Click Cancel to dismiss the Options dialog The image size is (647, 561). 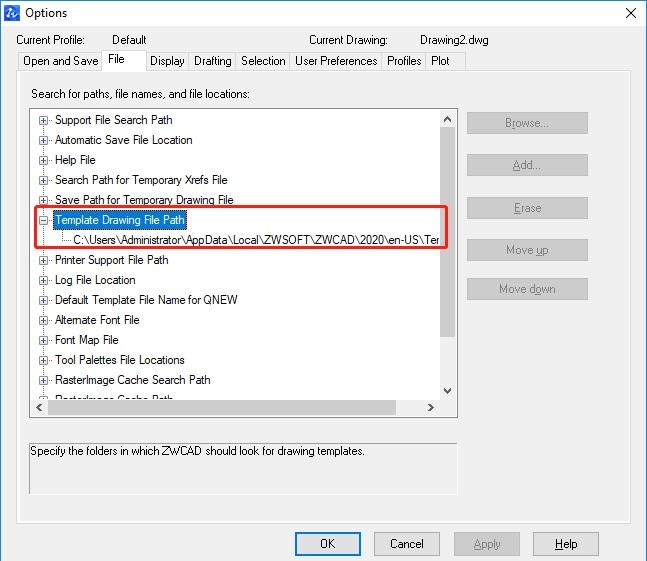(x=407, y=544)
